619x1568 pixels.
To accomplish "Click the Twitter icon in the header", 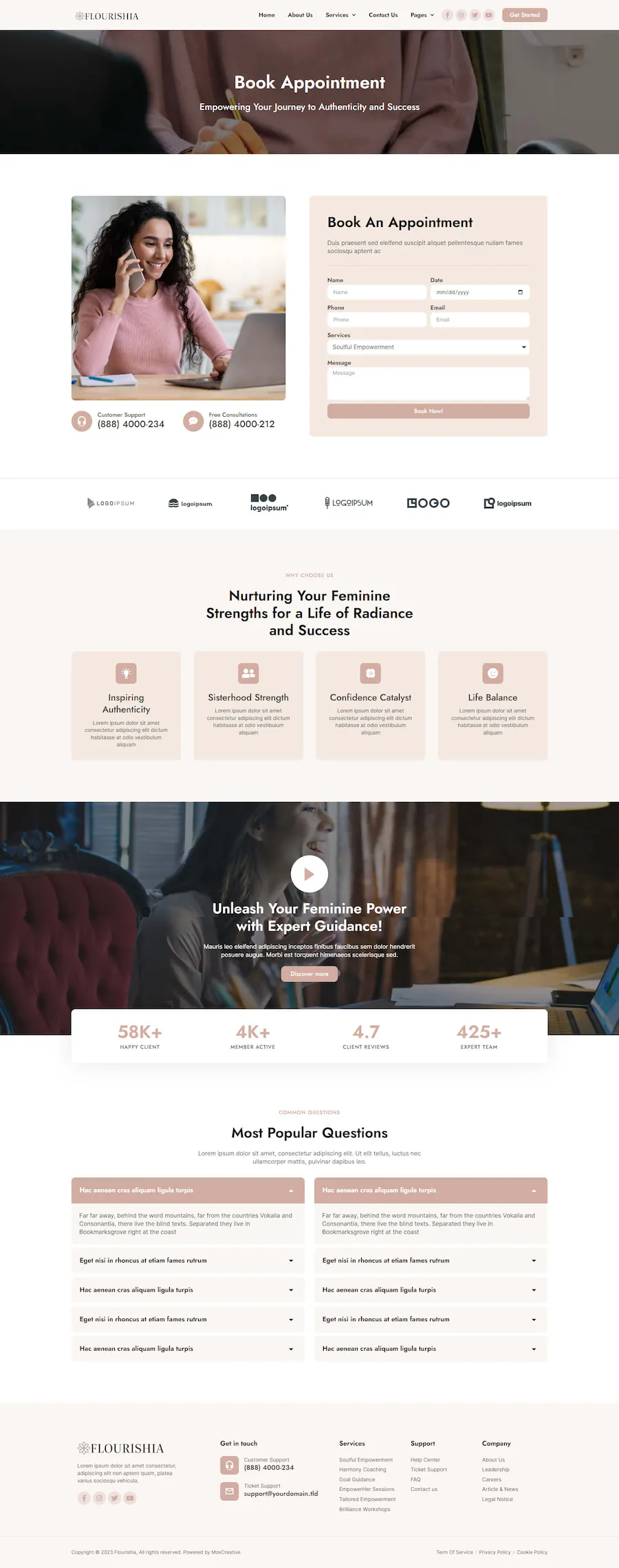I will click(475, 15).
